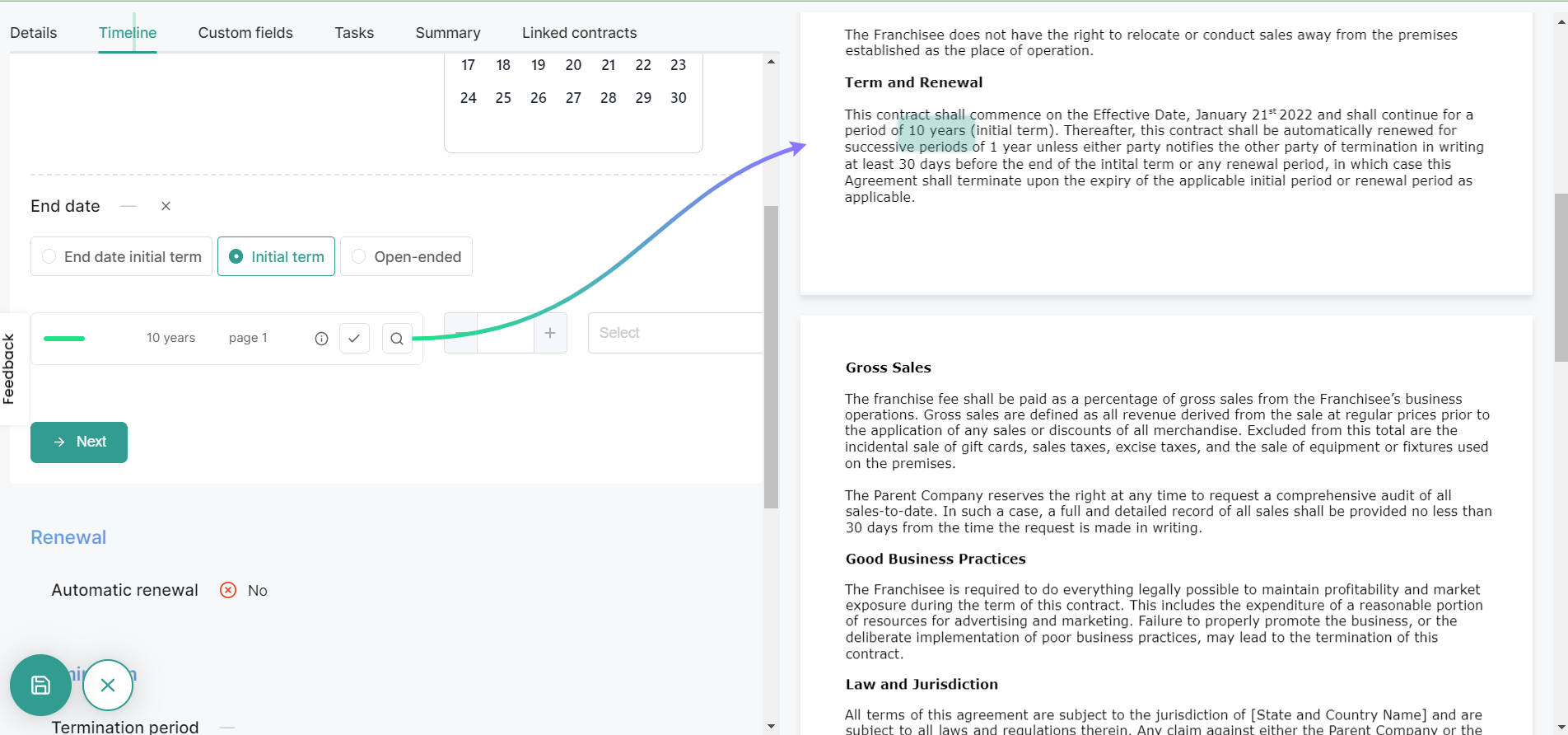Select calendar date 21

tap(609, 65)
